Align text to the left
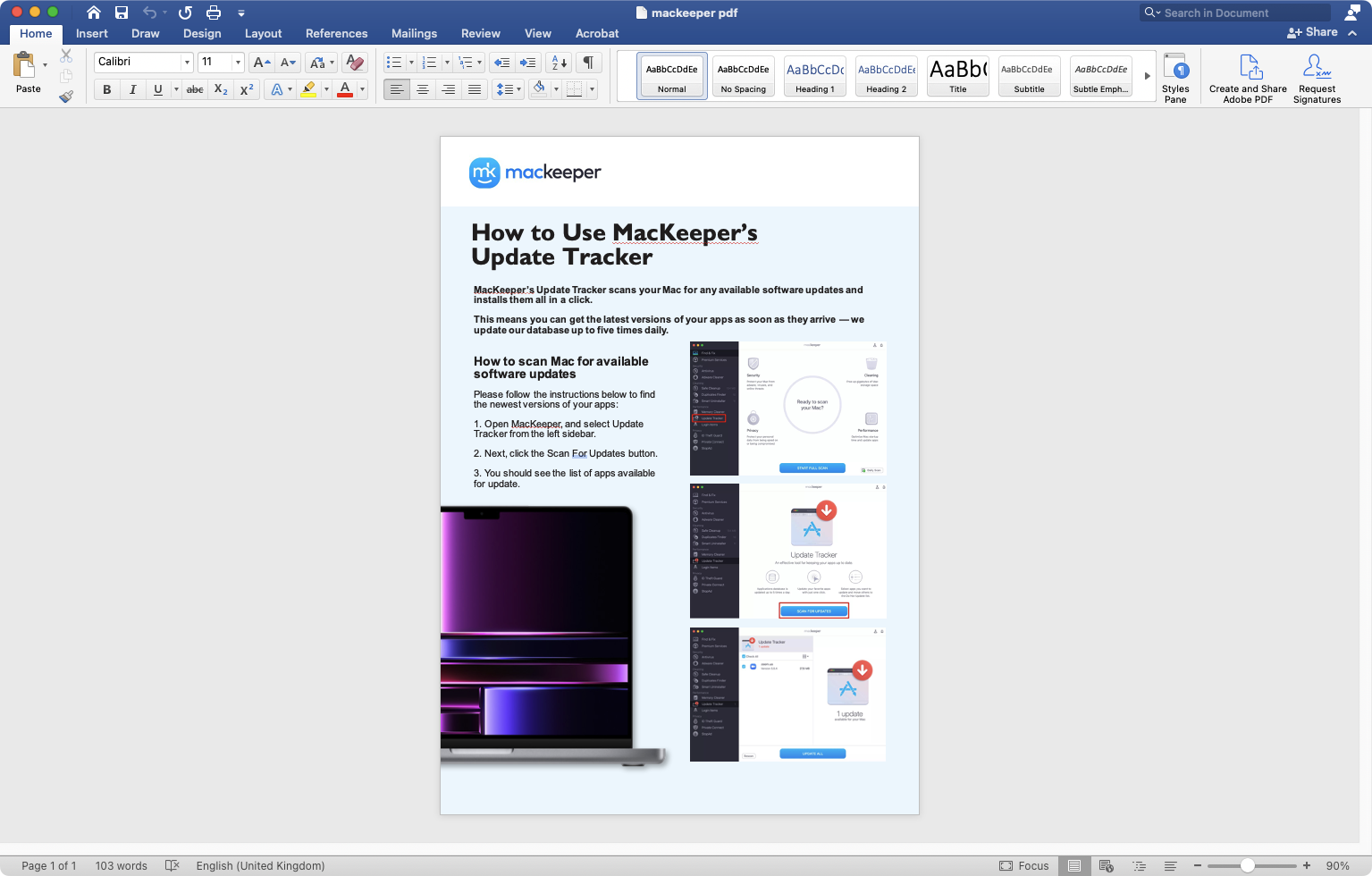 [397, 89]
